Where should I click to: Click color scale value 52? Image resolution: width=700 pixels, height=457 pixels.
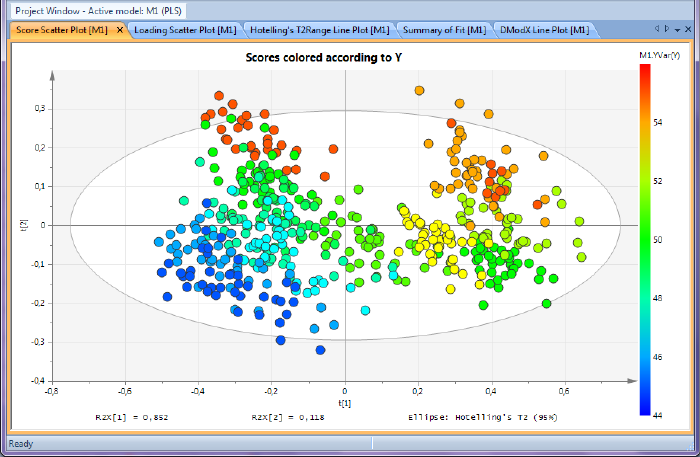click(x=658, y=181)
